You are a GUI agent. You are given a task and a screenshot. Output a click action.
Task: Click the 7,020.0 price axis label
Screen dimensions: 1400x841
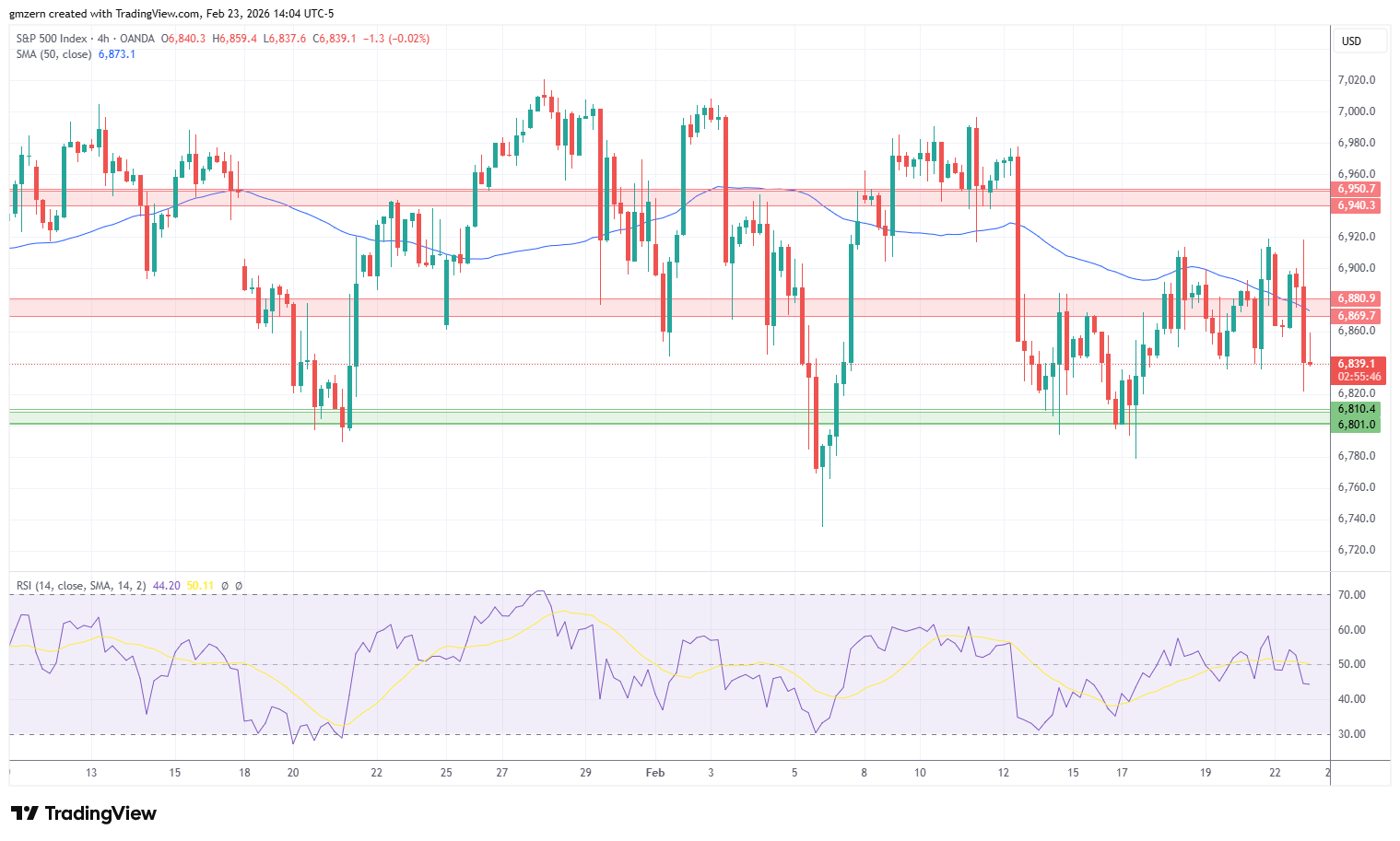click(x=1357, y=80)
